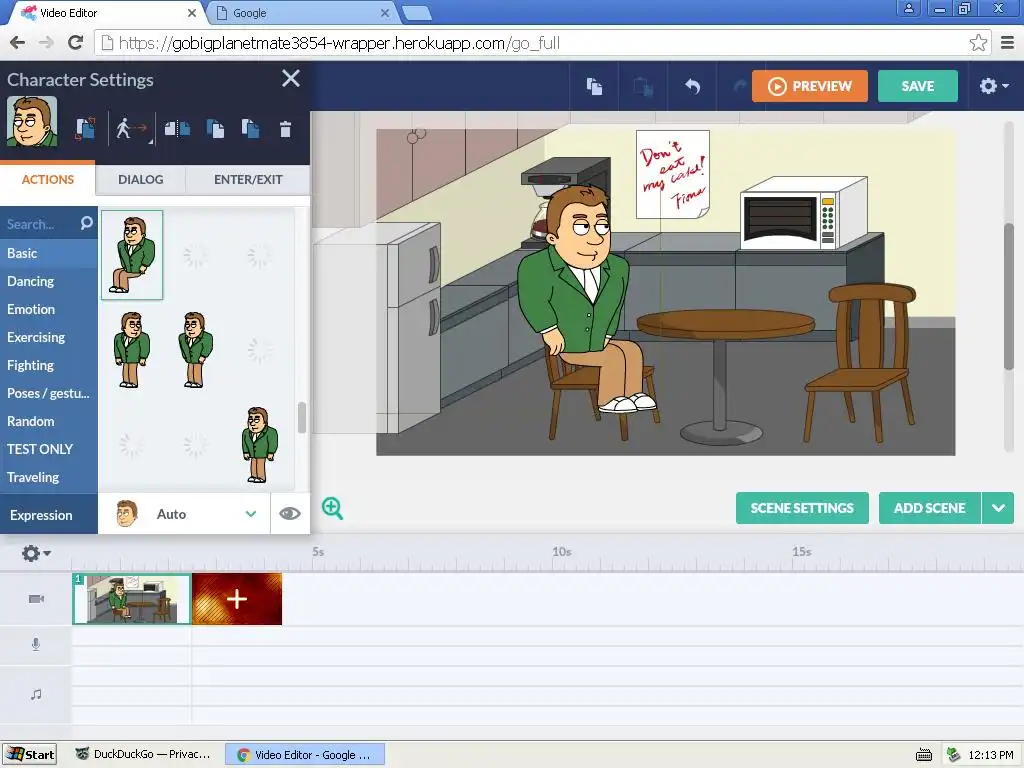Click the copy icon in top toolbar
The height and width of the screenshot is (768, 1024).
click(x=594, y=86)
